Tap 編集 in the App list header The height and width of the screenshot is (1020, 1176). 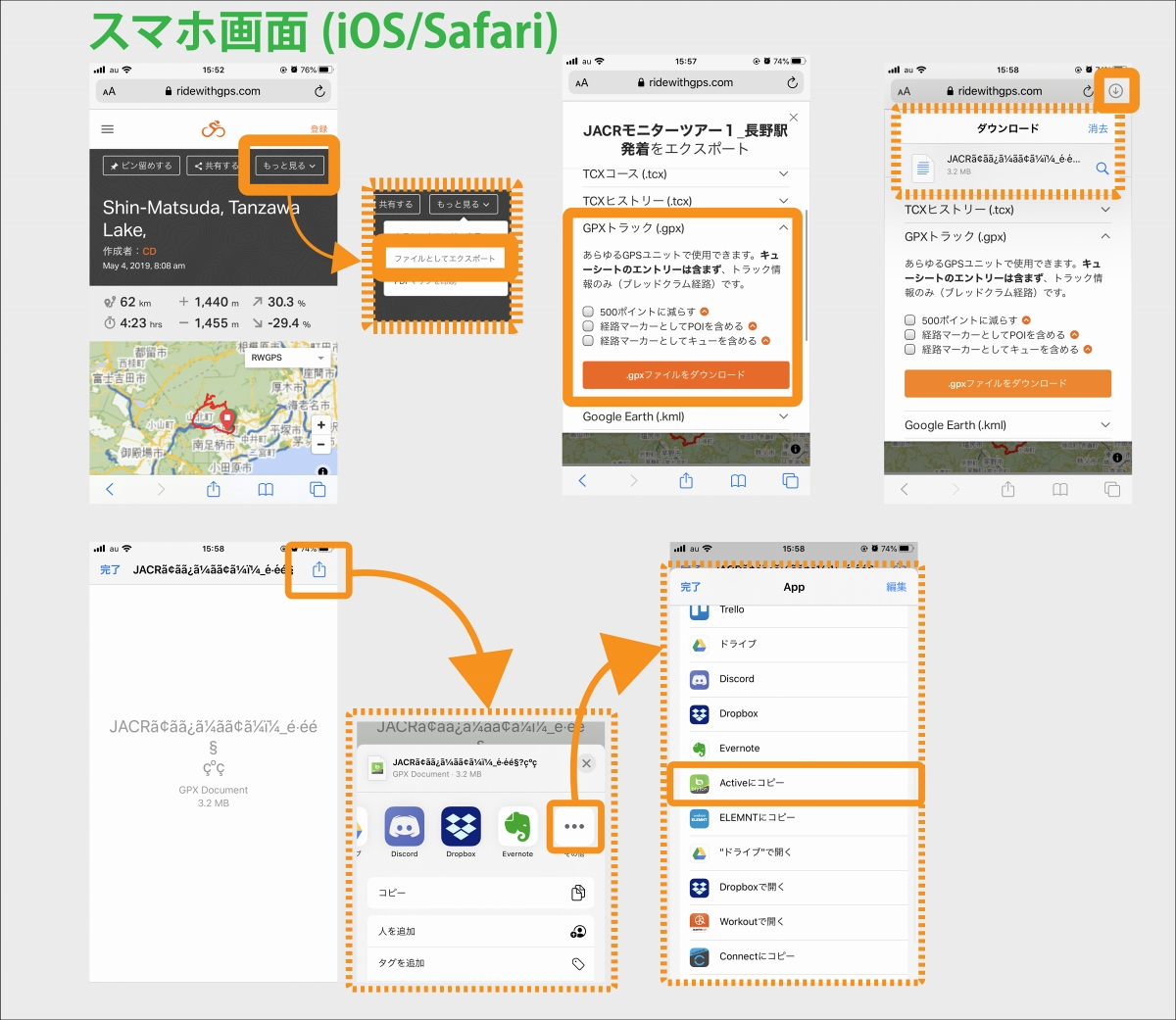coord(896,587)
